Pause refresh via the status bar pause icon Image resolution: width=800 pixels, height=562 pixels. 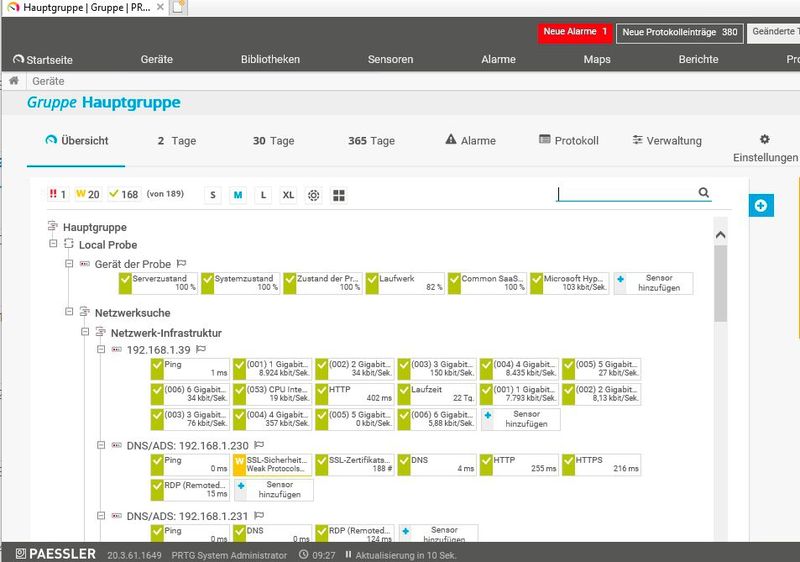[x=348, y=554]
